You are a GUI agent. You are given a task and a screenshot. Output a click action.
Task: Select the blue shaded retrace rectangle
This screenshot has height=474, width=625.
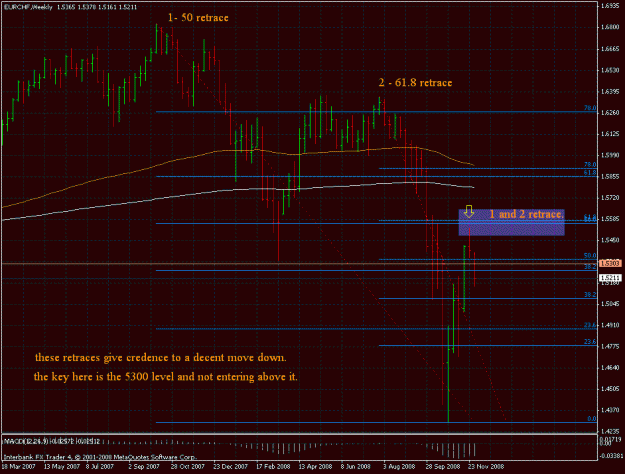click(511, 222)
